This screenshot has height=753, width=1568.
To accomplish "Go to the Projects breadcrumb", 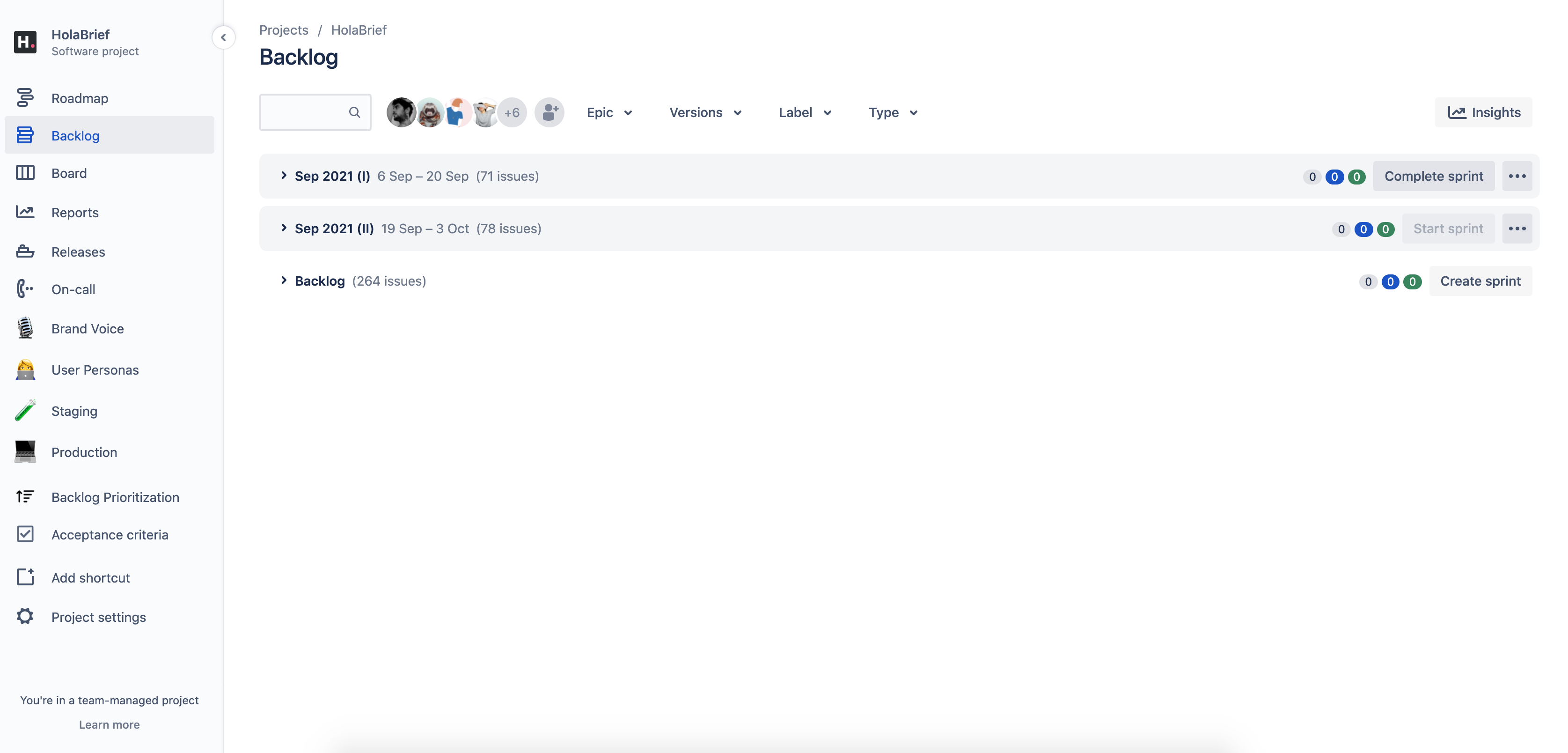I will click(284, 30).
